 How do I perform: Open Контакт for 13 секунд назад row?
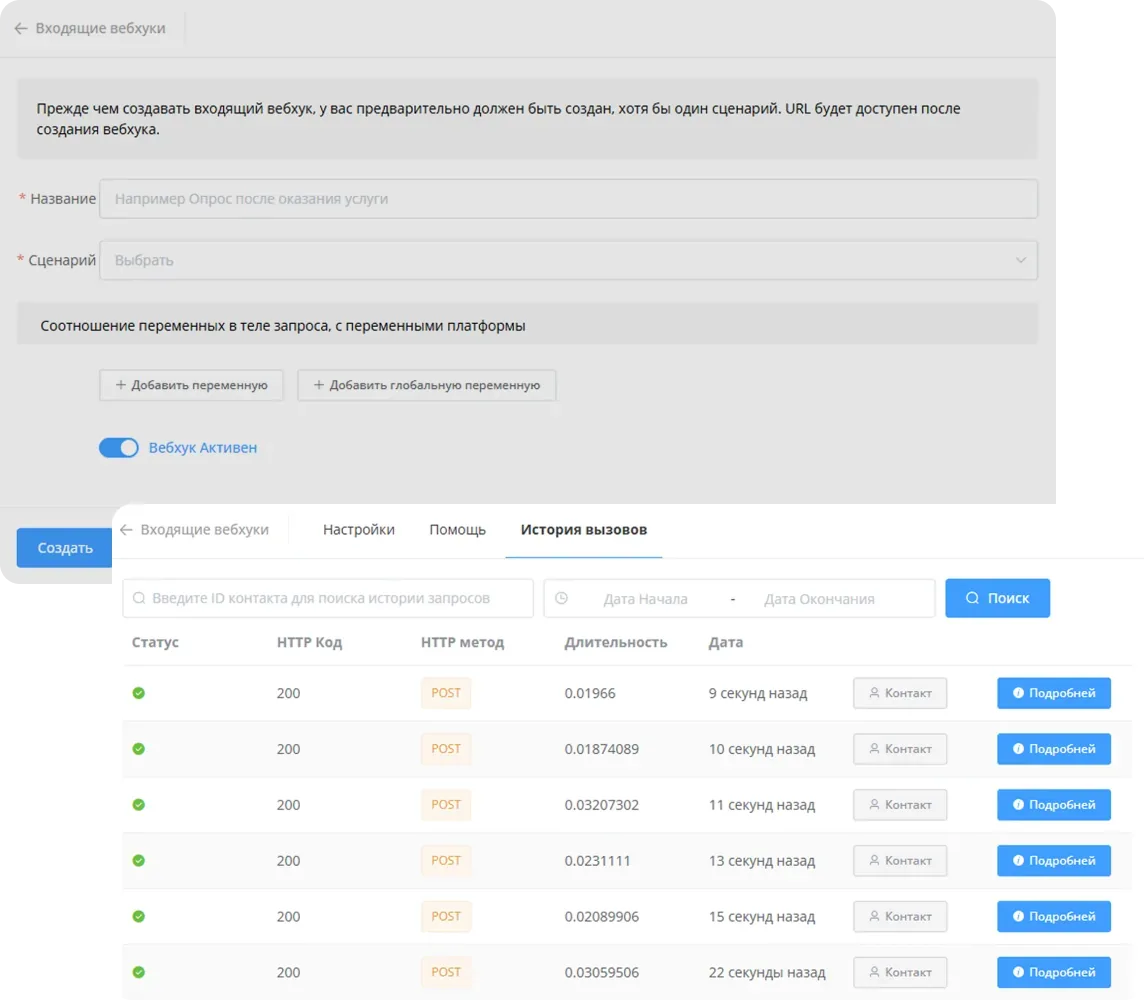coord(900,861)
